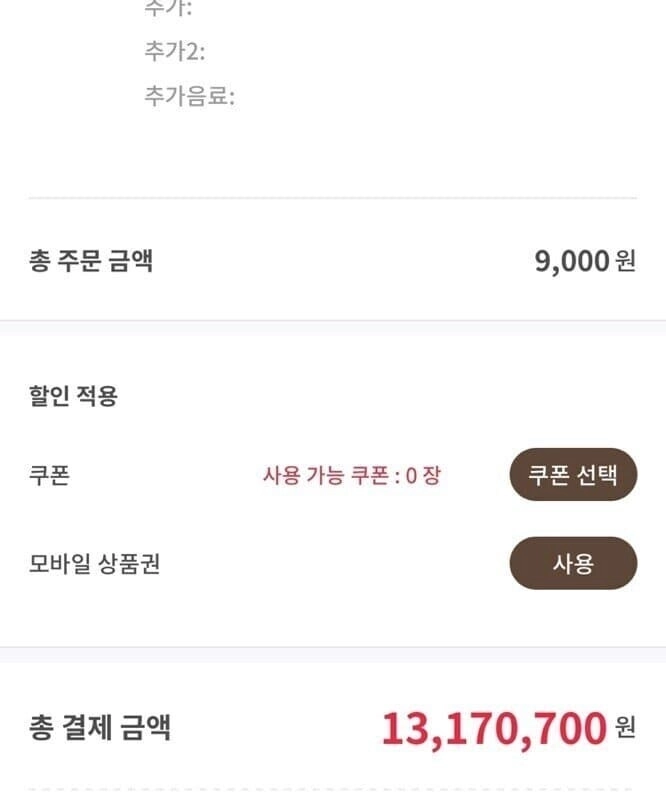Select the red 13,170,700 payment total
This screenshot has width=666, height=800.
[494, 729]
